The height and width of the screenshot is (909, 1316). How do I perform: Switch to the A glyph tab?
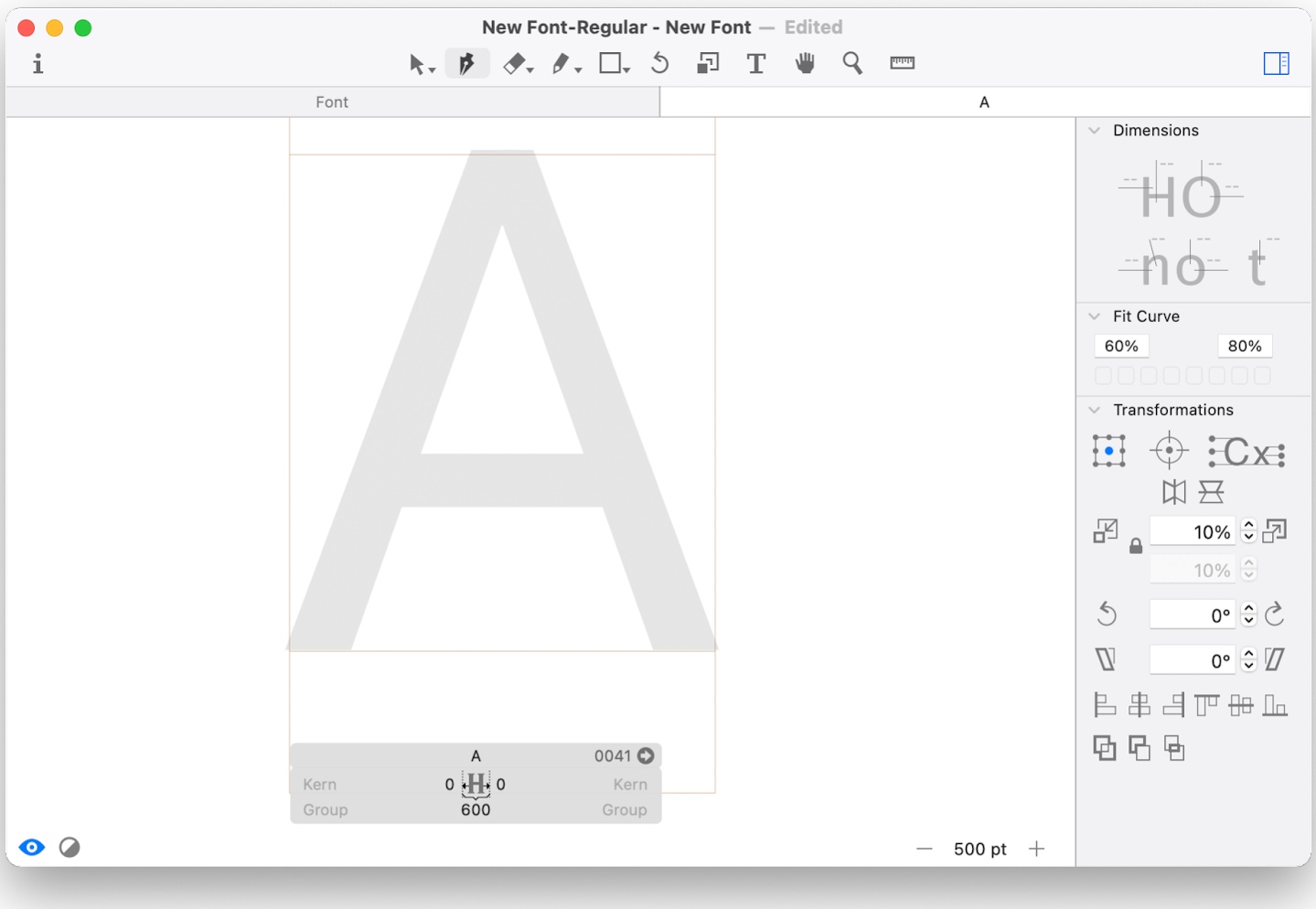click(x=984, y=102)
